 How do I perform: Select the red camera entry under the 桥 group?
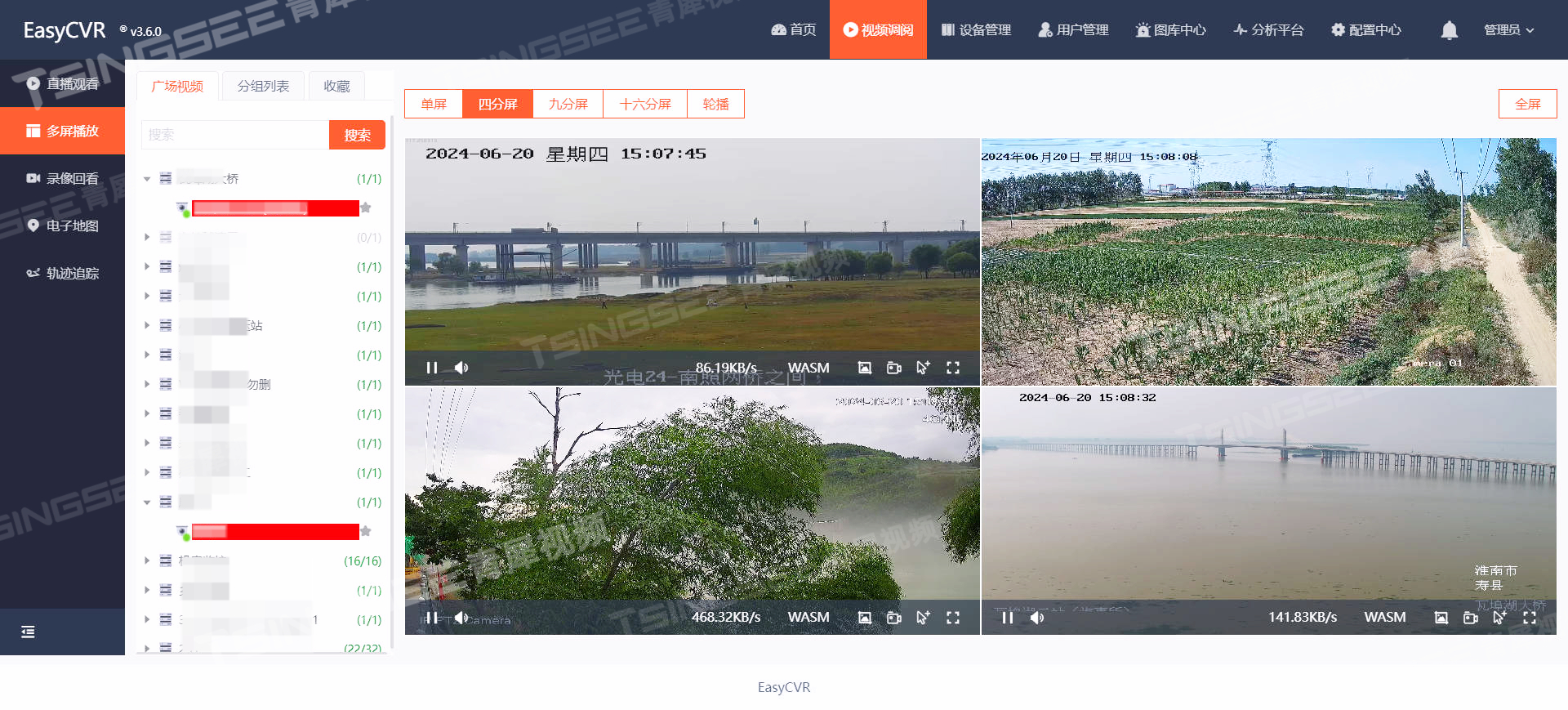pyautogui.click(x=275, y=208)
